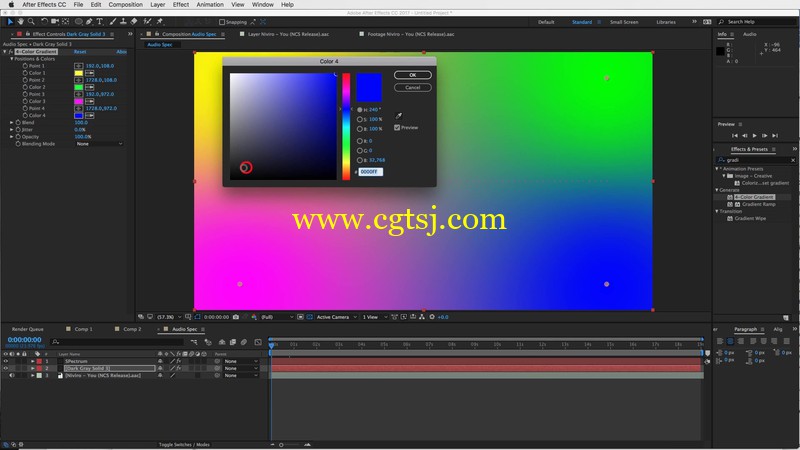The width and height of the screenshot is (800, 450).
Task: Select the Roto Brush tool
Action: (147, 21)
